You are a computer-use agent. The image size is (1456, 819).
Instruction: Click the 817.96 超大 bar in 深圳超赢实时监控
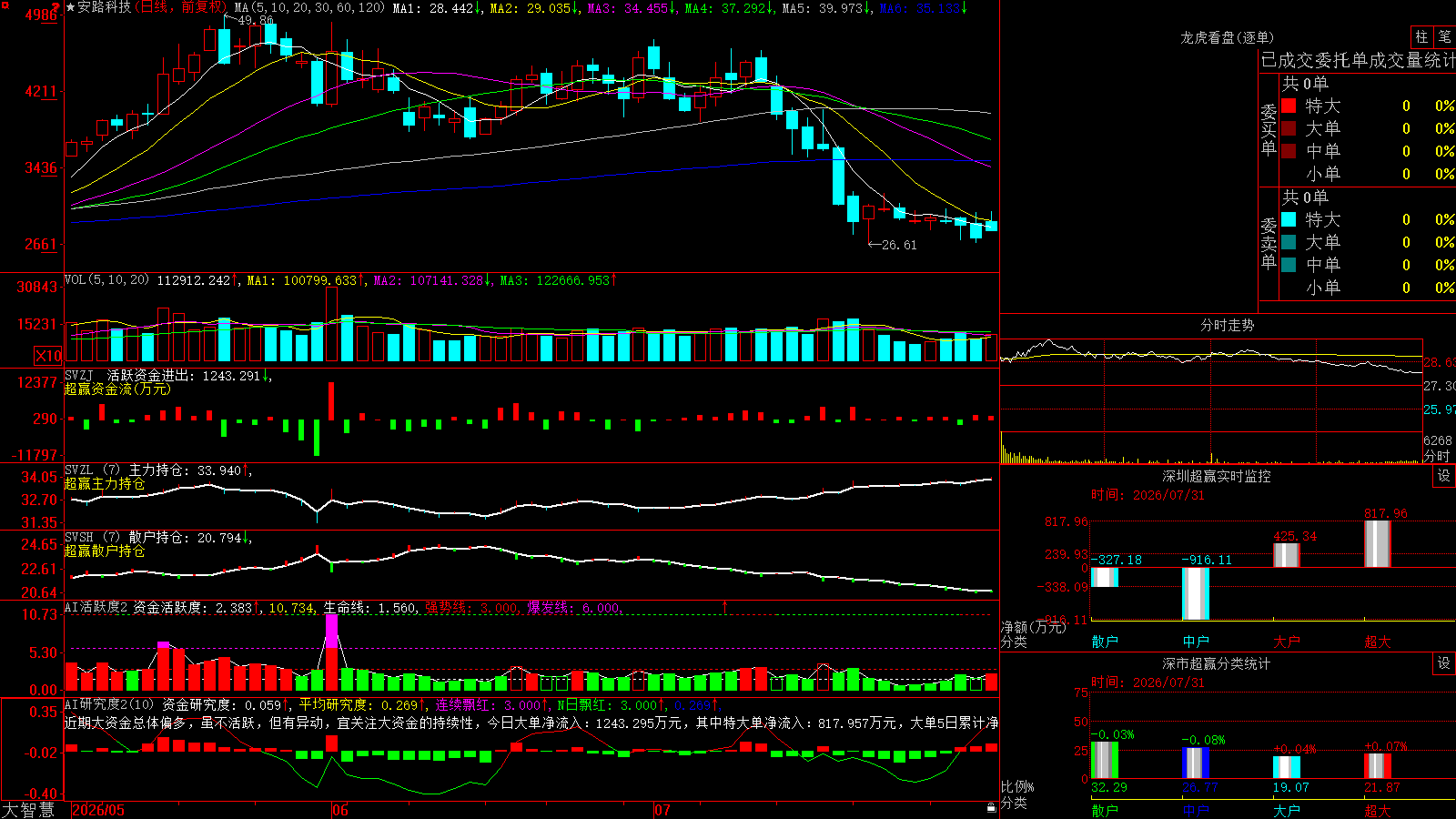(1378, 544)
